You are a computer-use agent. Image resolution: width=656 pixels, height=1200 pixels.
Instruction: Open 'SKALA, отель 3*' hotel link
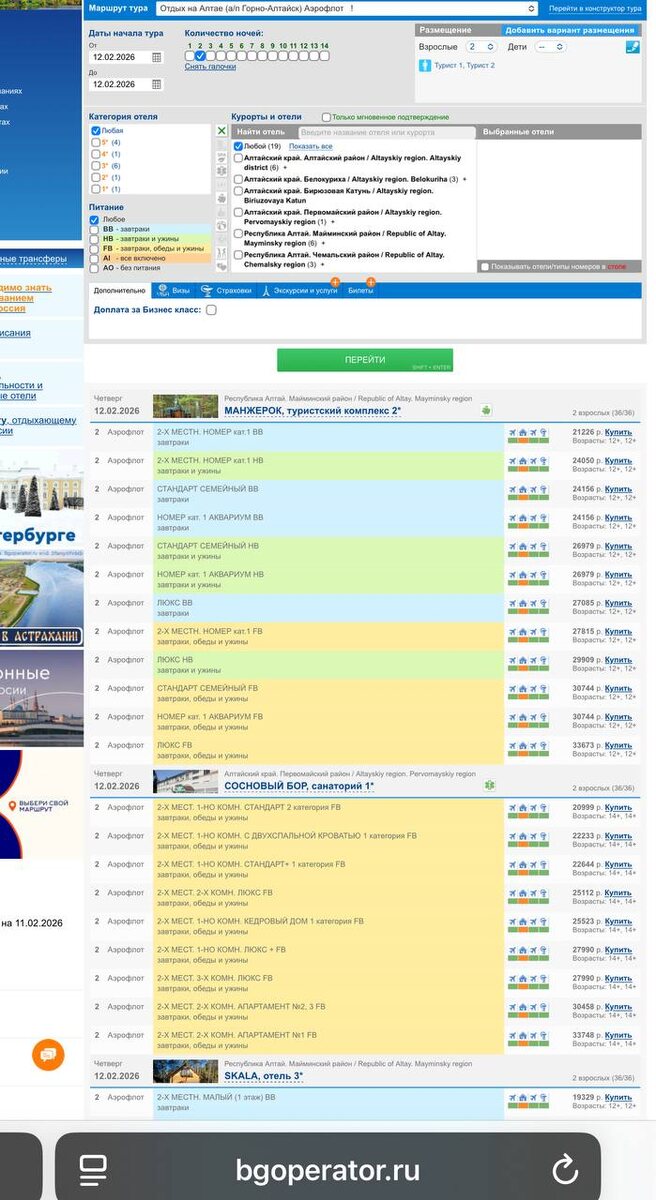click(x=263, y=1076)
